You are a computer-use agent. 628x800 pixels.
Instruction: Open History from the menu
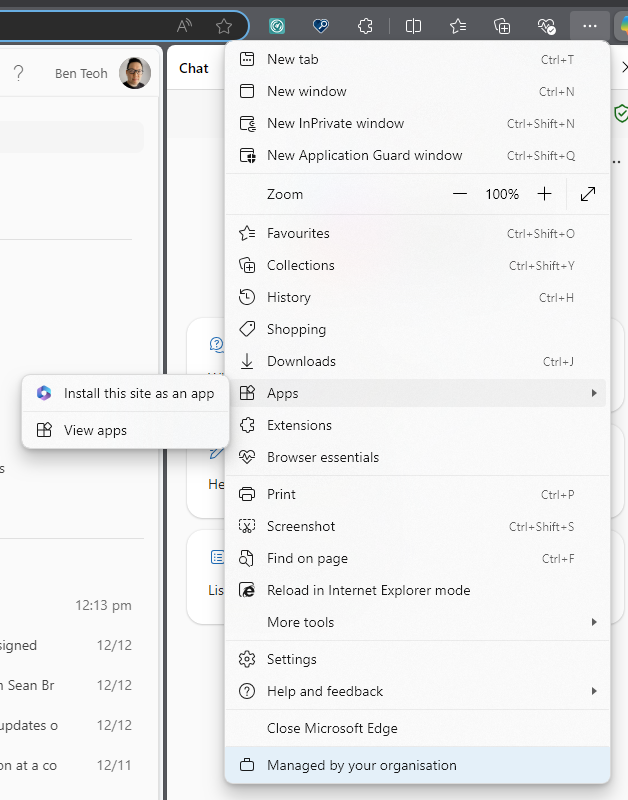pyautogui.click(x=417, y=297)
